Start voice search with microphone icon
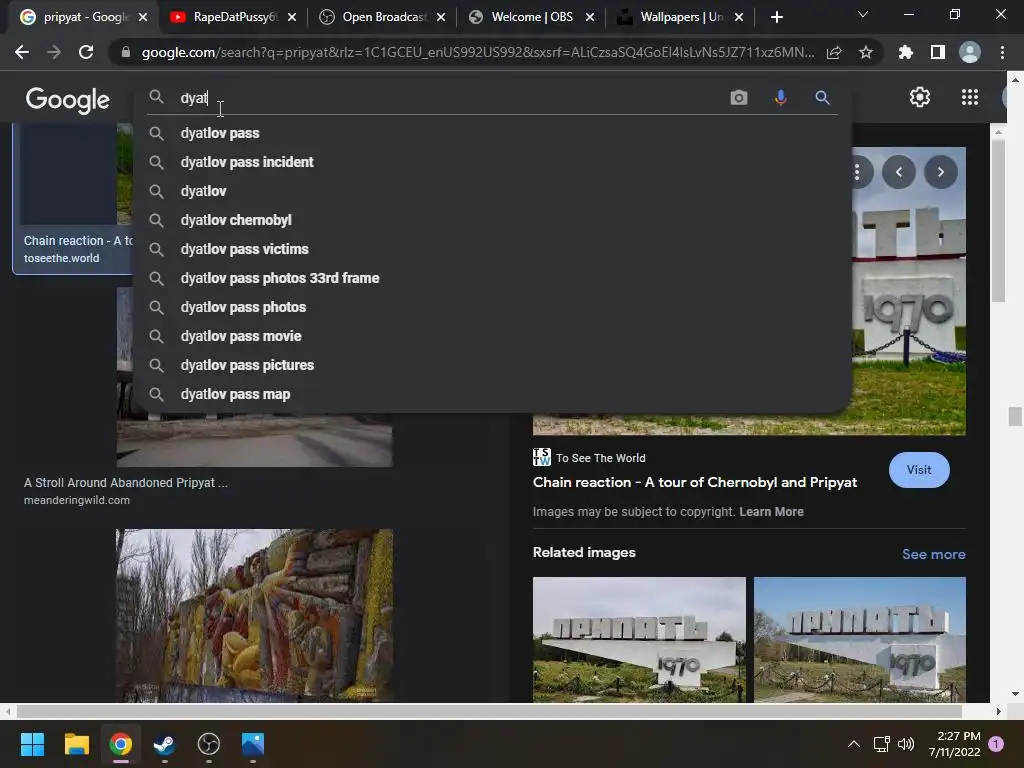The width and height of the screenshot is (1024, 768). tap(780, 98)
